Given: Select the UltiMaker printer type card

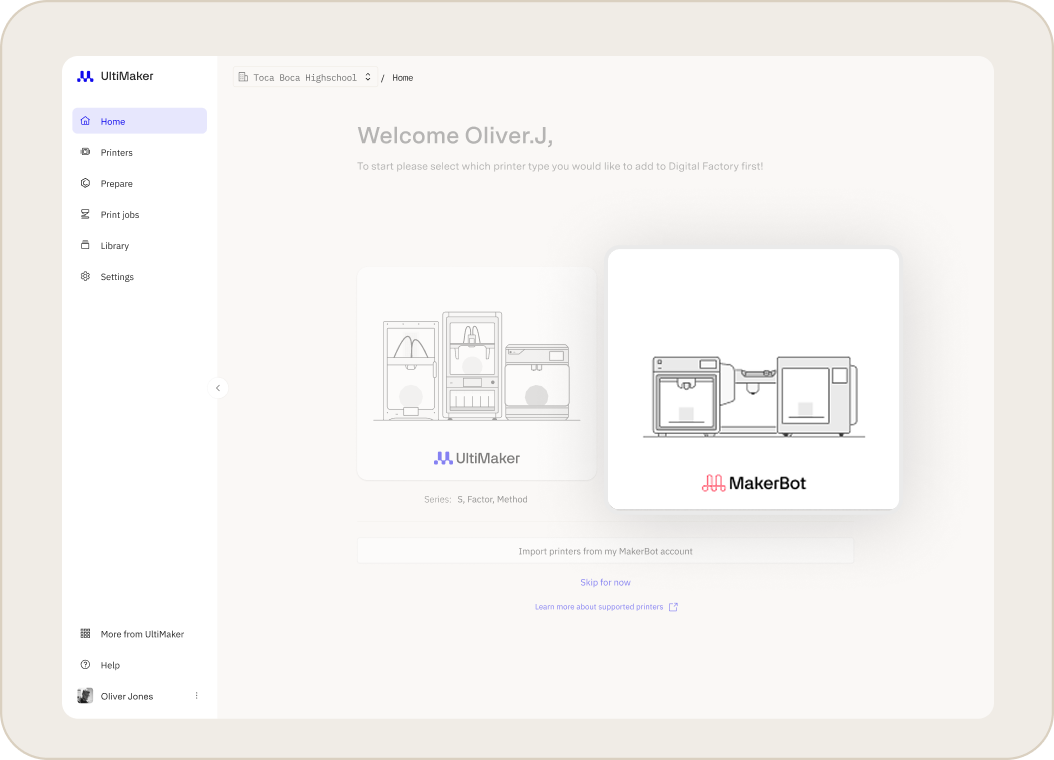Looking at the screenshot, I should 476,374.
